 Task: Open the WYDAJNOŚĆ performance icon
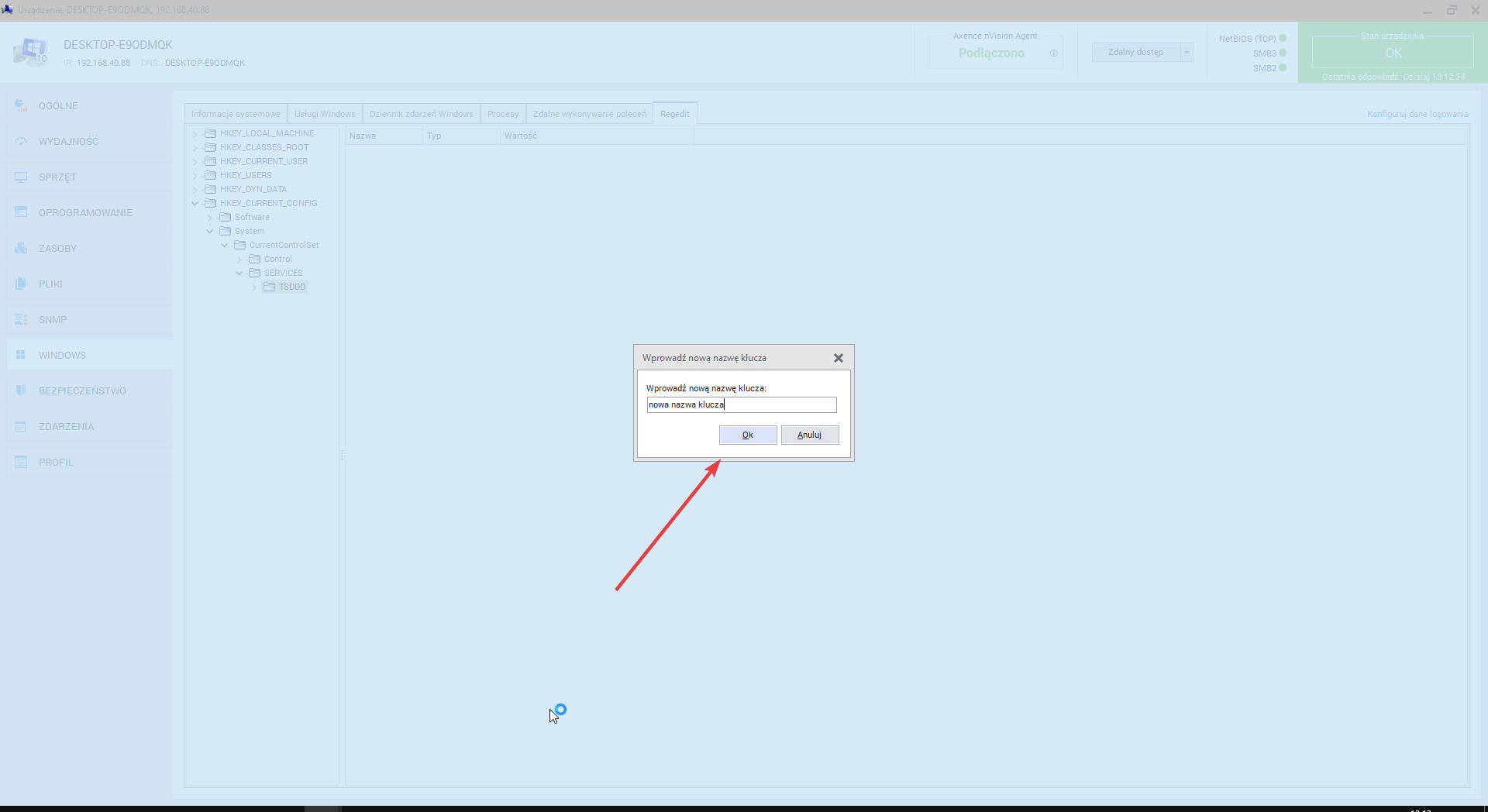click(21, 141)
